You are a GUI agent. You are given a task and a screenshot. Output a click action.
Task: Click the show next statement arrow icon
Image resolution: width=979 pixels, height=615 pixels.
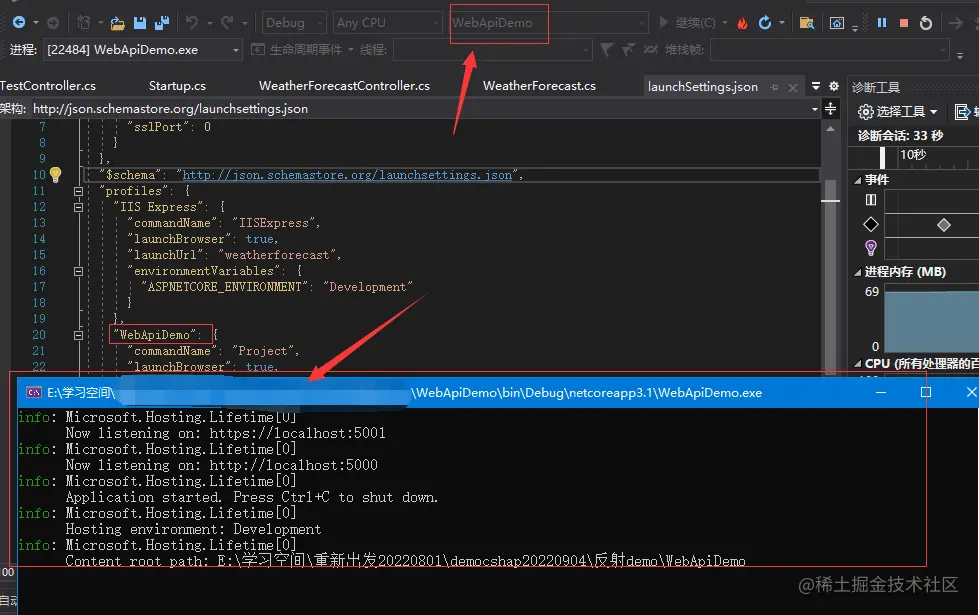(x=955, y=23)
